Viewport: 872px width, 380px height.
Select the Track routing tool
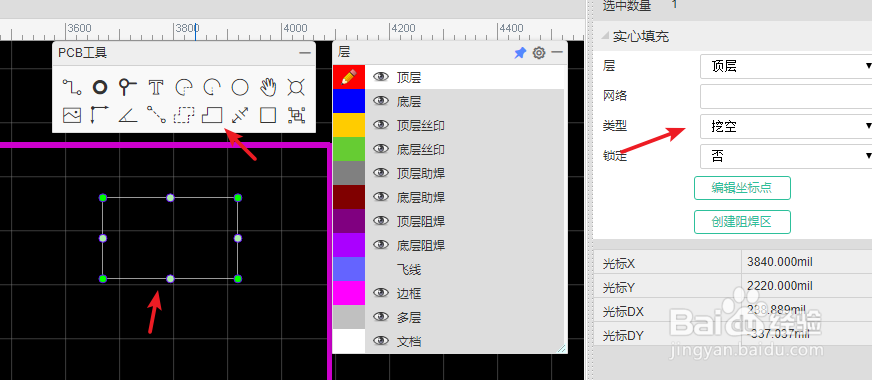[72, 87]
